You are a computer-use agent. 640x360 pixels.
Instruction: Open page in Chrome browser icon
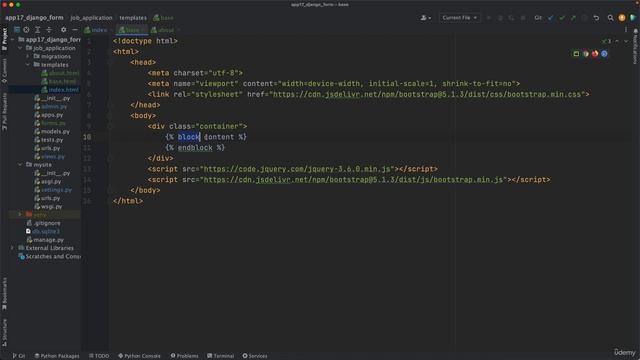(585, 53)
